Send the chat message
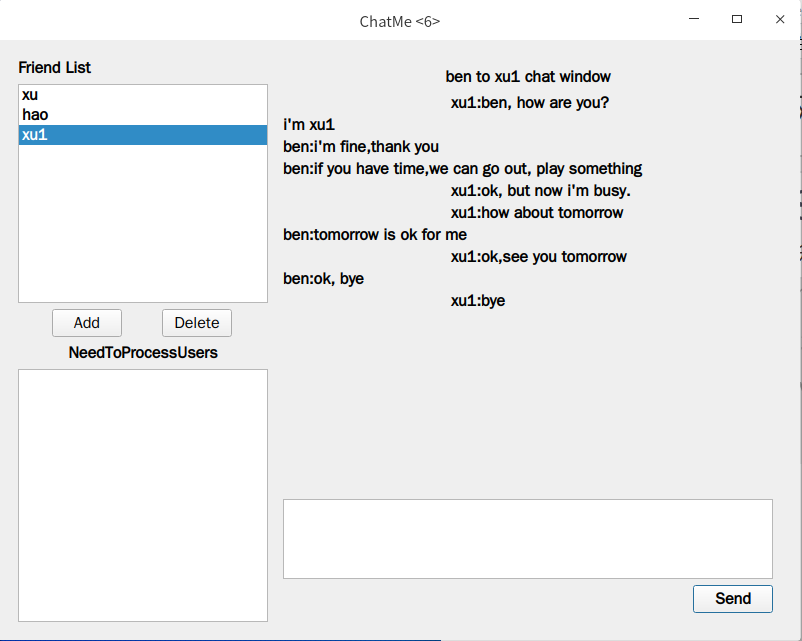The width and height of the screenshot is (802, 641). tap(733, 599)
